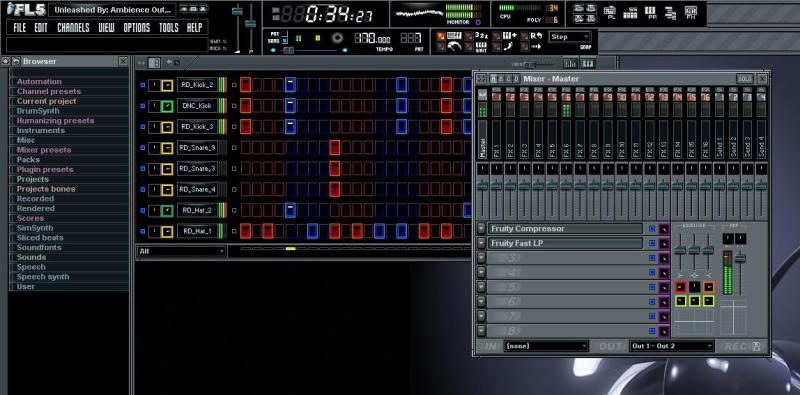Viewport: 800px width, 395px height.
Task: Toggle the loop recording R icon
Action: click(536, 36)
